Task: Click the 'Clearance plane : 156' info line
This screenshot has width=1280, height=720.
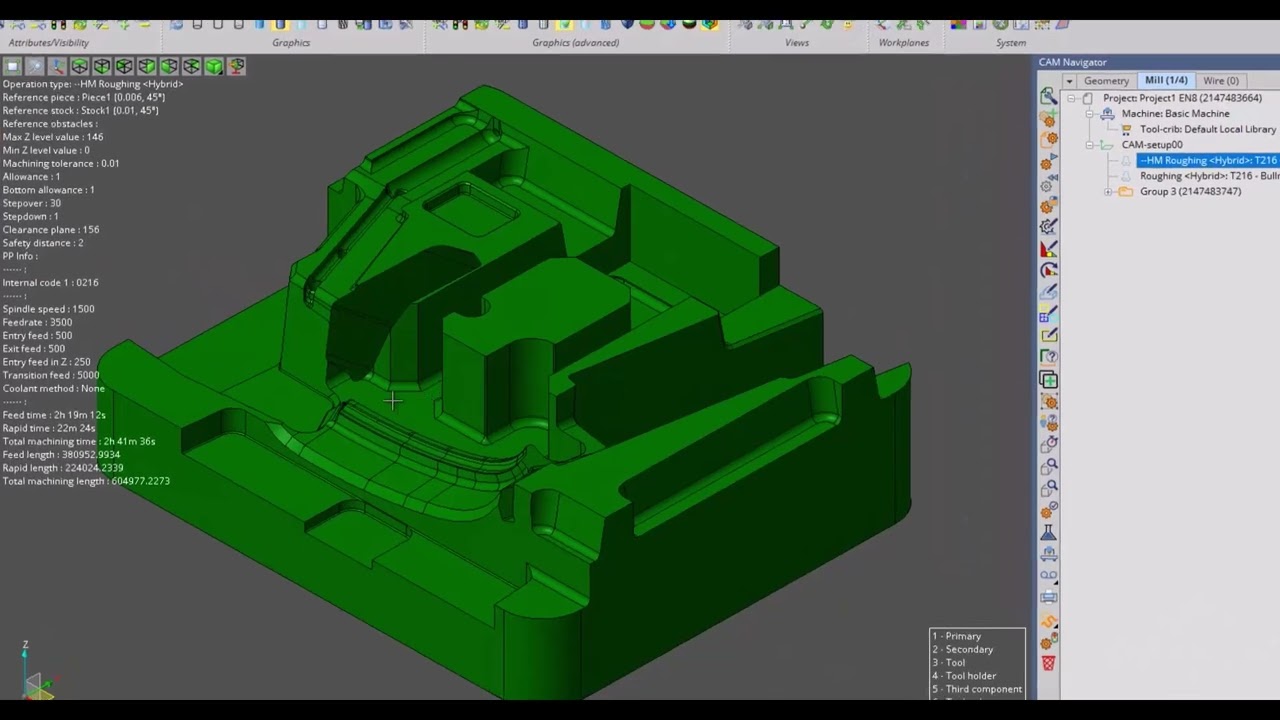Action: [x=50, y=230]
